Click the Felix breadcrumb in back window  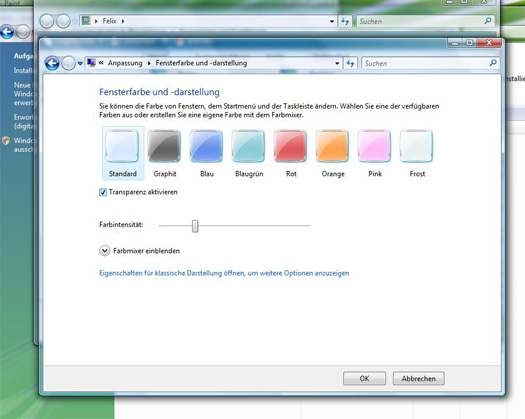click(x=109, y=21)
